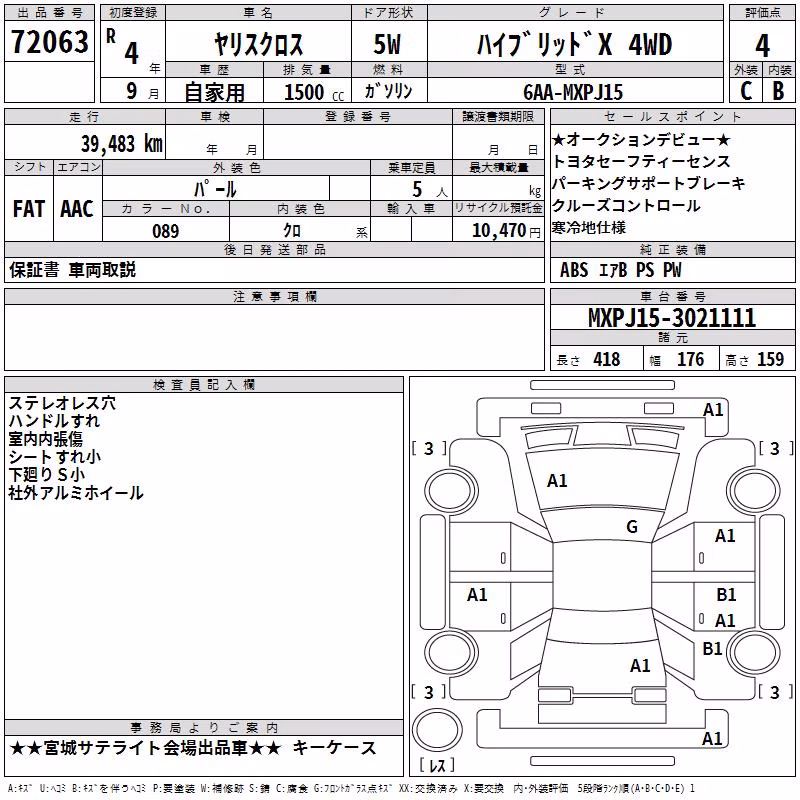Click the mileage 39,483 km
This screenshot has height=800, width=800.
(x=121, y=144)
